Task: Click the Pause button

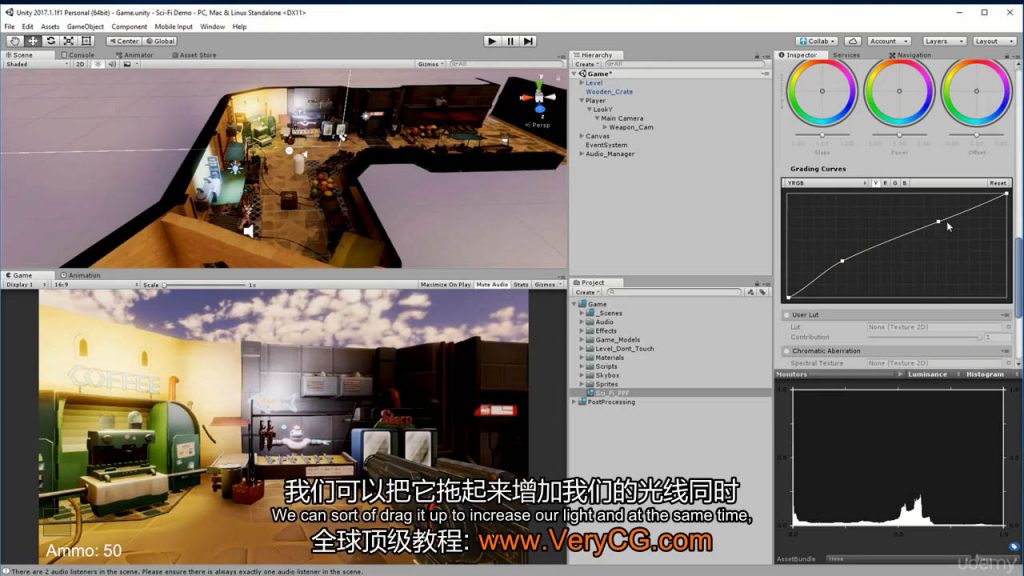Action: click(510, 41)
